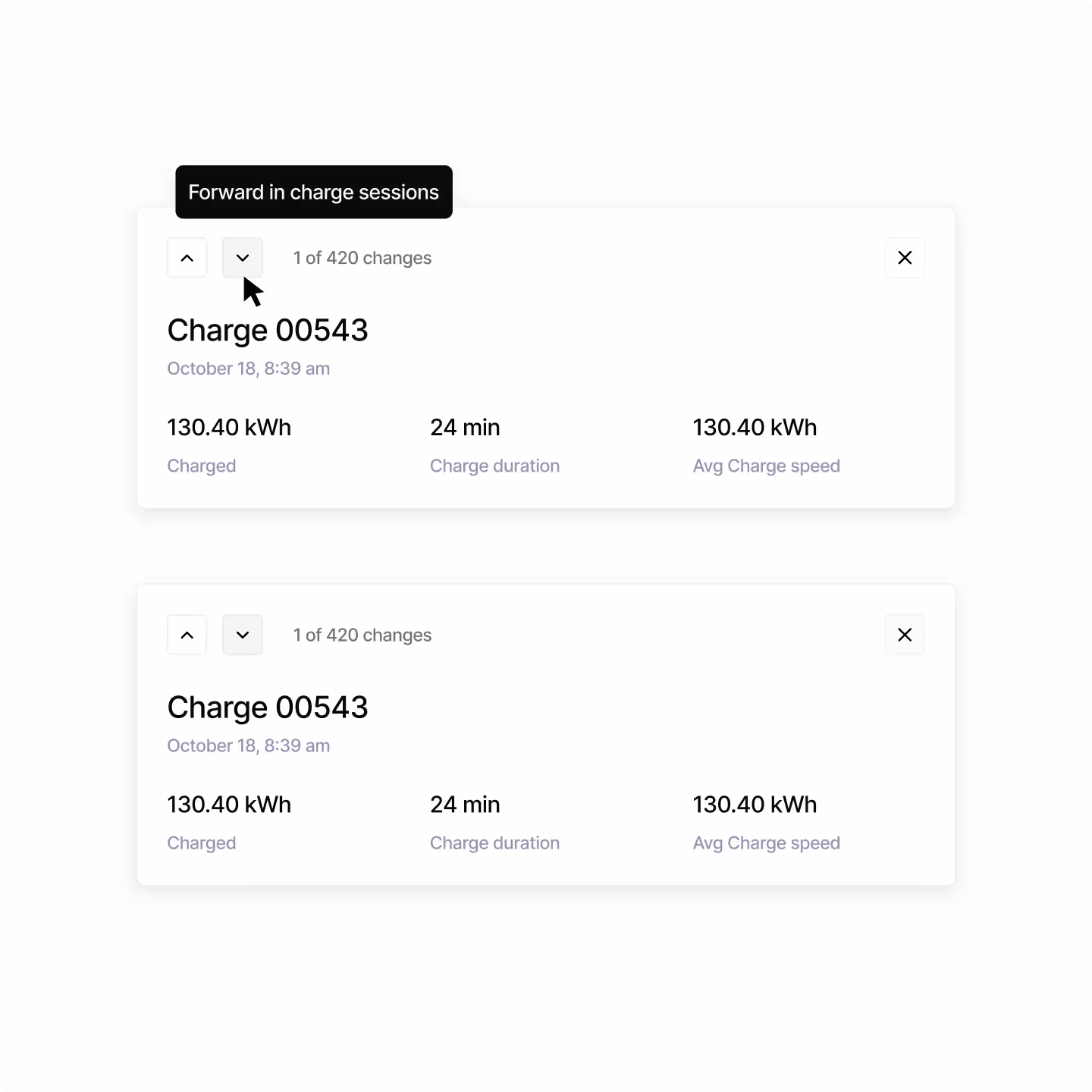Click the 'October 18, 8:39 am' date in upper card
This screenshot has height=1092, width=1092.
tap(249, 369)
